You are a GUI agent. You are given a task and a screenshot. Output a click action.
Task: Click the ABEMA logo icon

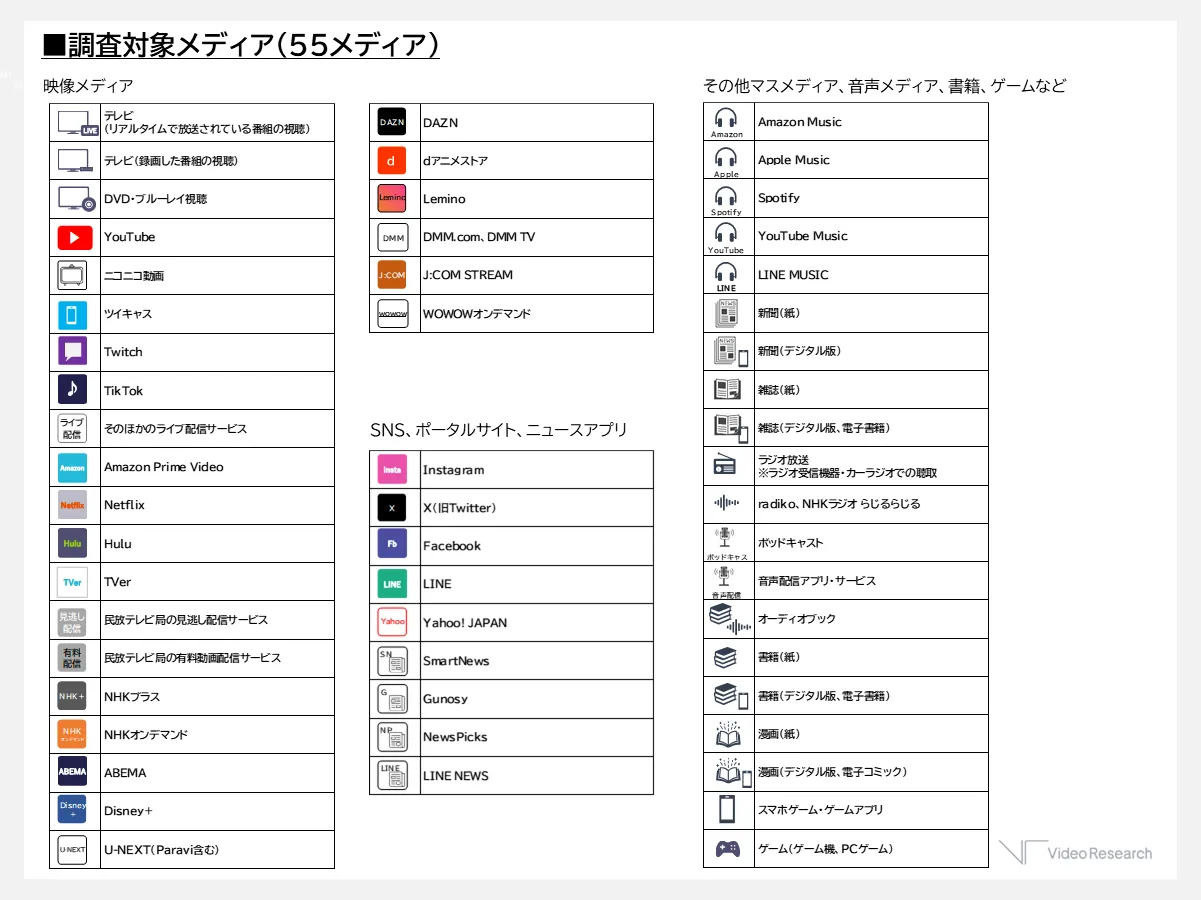73,772
